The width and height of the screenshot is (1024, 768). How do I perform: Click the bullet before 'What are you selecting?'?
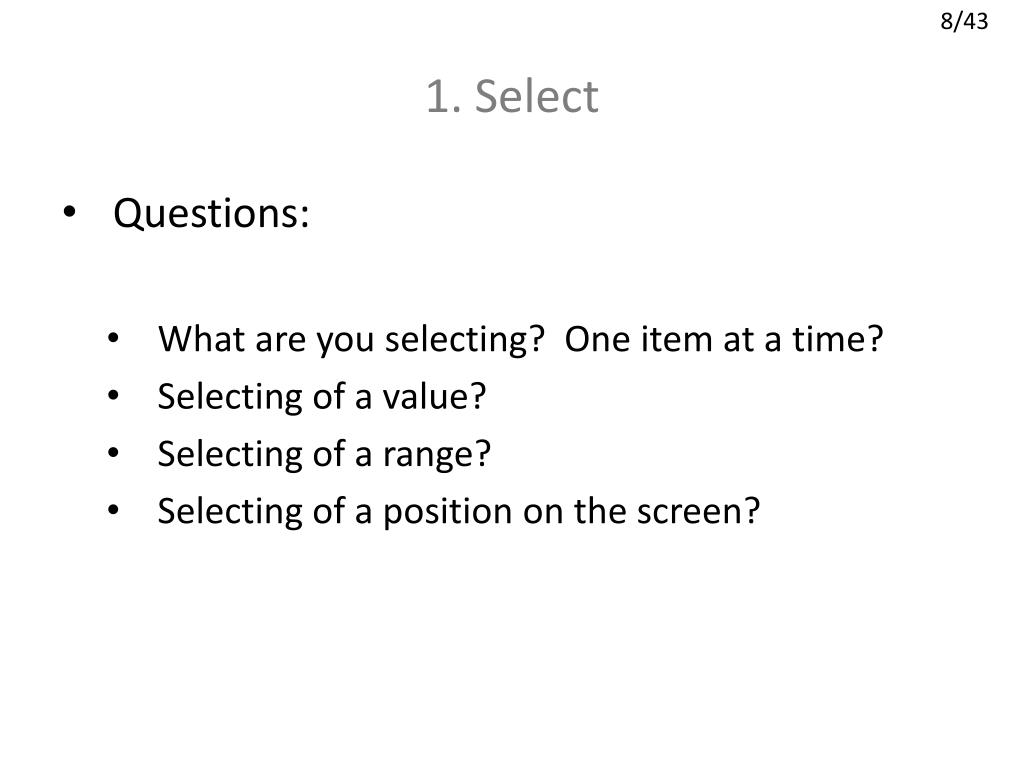point(114,339)
